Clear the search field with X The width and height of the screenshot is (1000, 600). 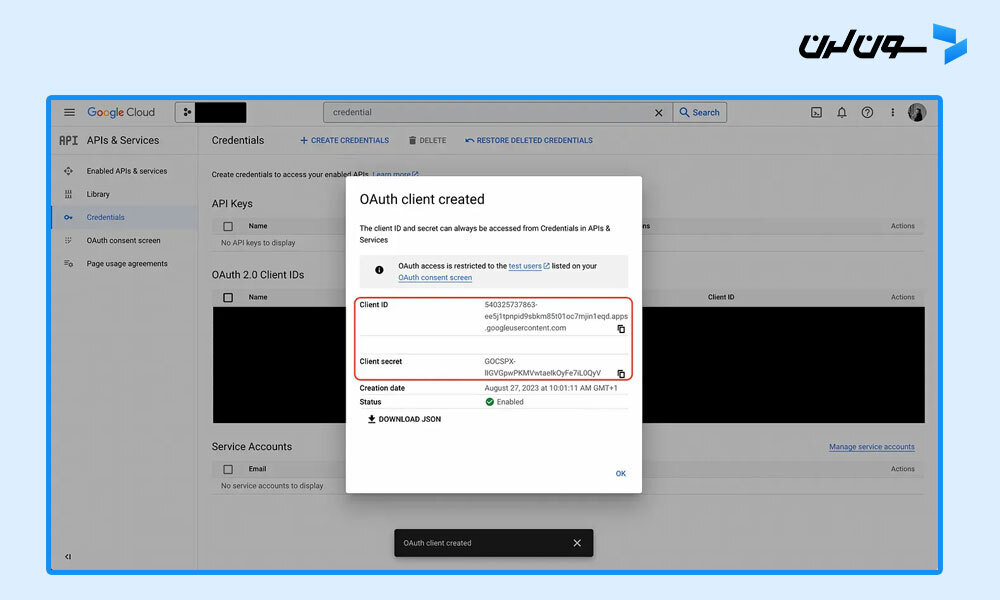pyautogui.click(x=659, y=113)
